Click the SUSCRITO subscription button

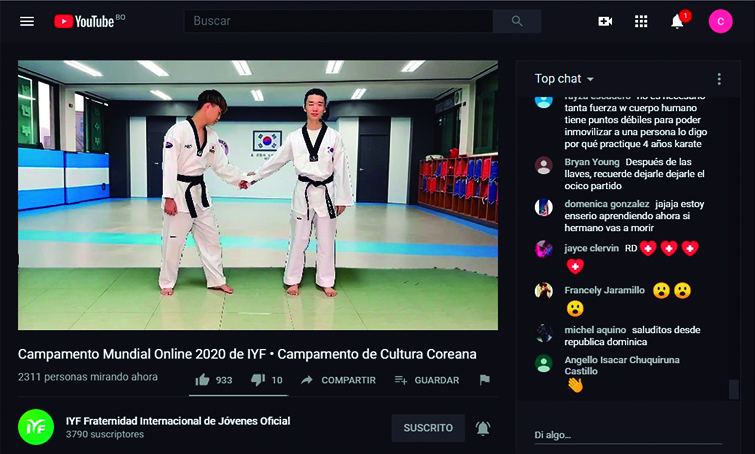click(428, 428)
